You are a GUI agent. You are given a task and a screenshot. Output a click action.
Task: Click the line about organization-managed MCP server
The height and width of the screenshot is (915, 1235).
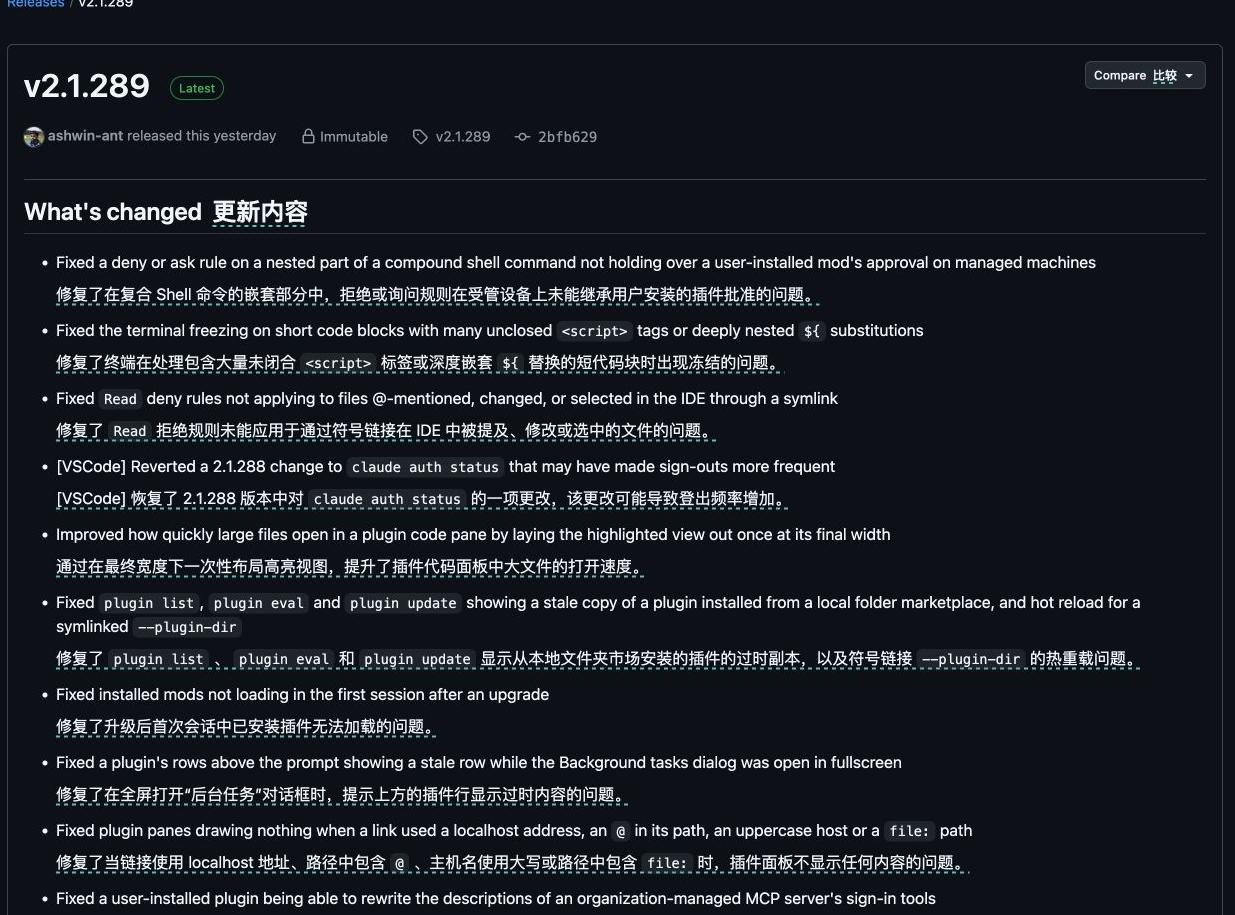coord(496,898)
